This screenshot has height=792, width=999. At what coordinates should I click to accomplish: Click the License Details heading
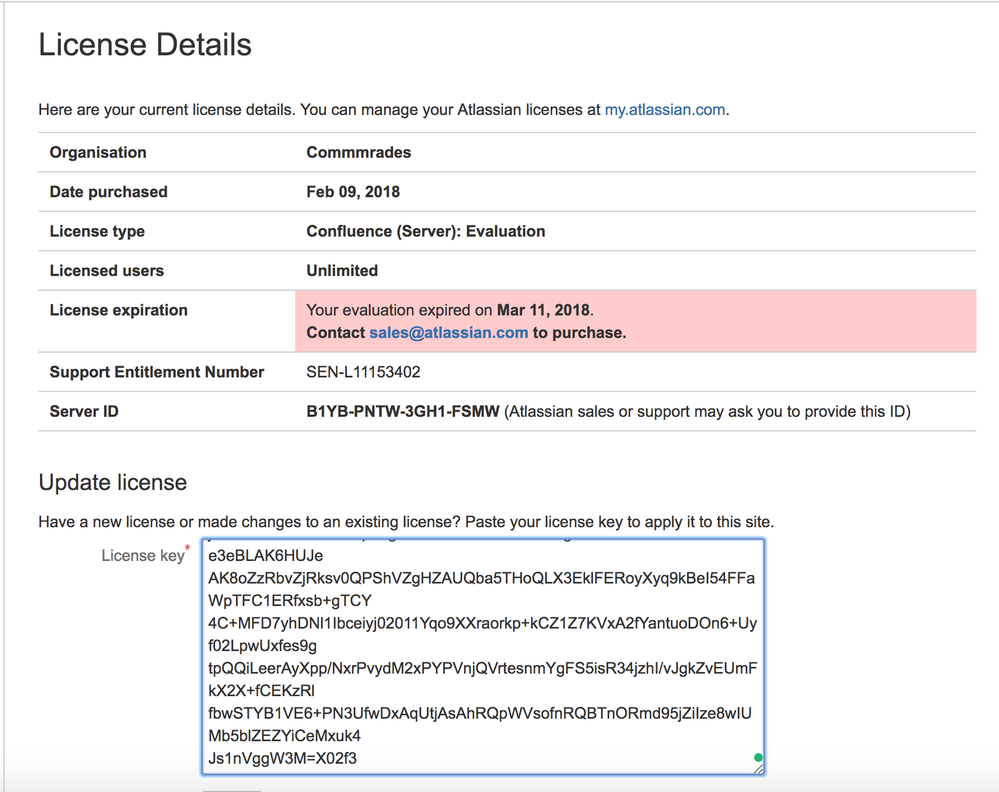point(145,45)
